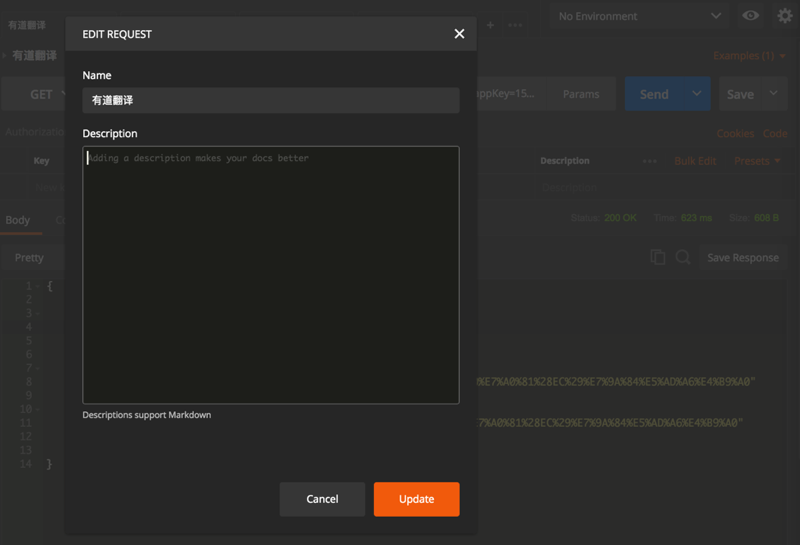
Task: Click the 623 ms response time
Action: (696, 218)
